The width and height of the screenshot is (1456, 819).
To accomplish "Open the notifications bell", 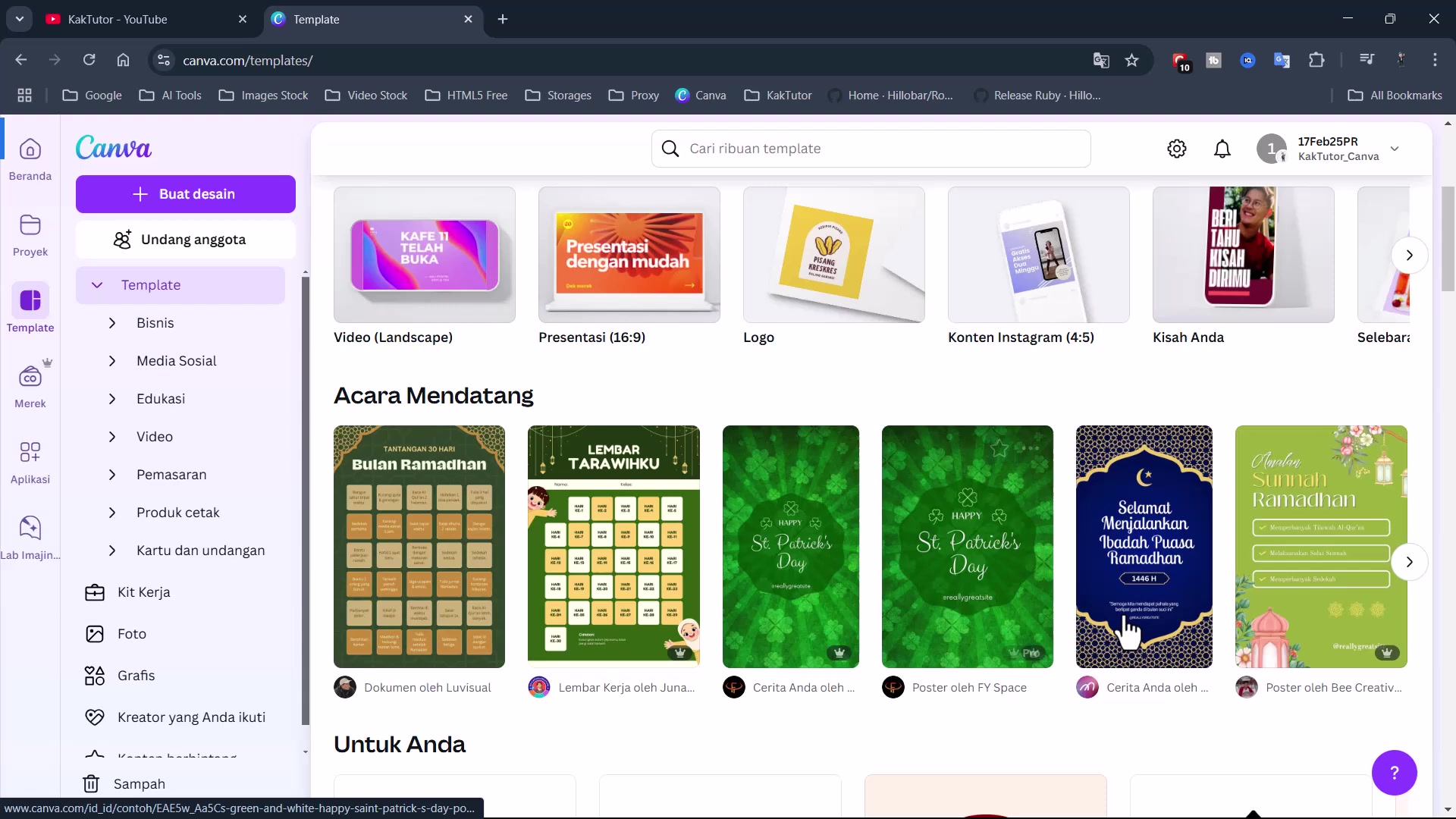I will tap(1223, 148).
